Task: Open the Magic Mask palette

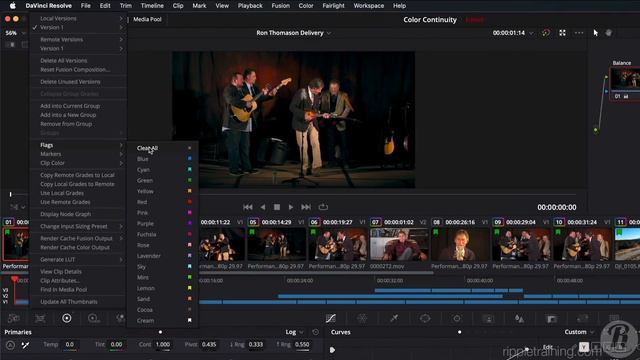Action: click(488, 318)
